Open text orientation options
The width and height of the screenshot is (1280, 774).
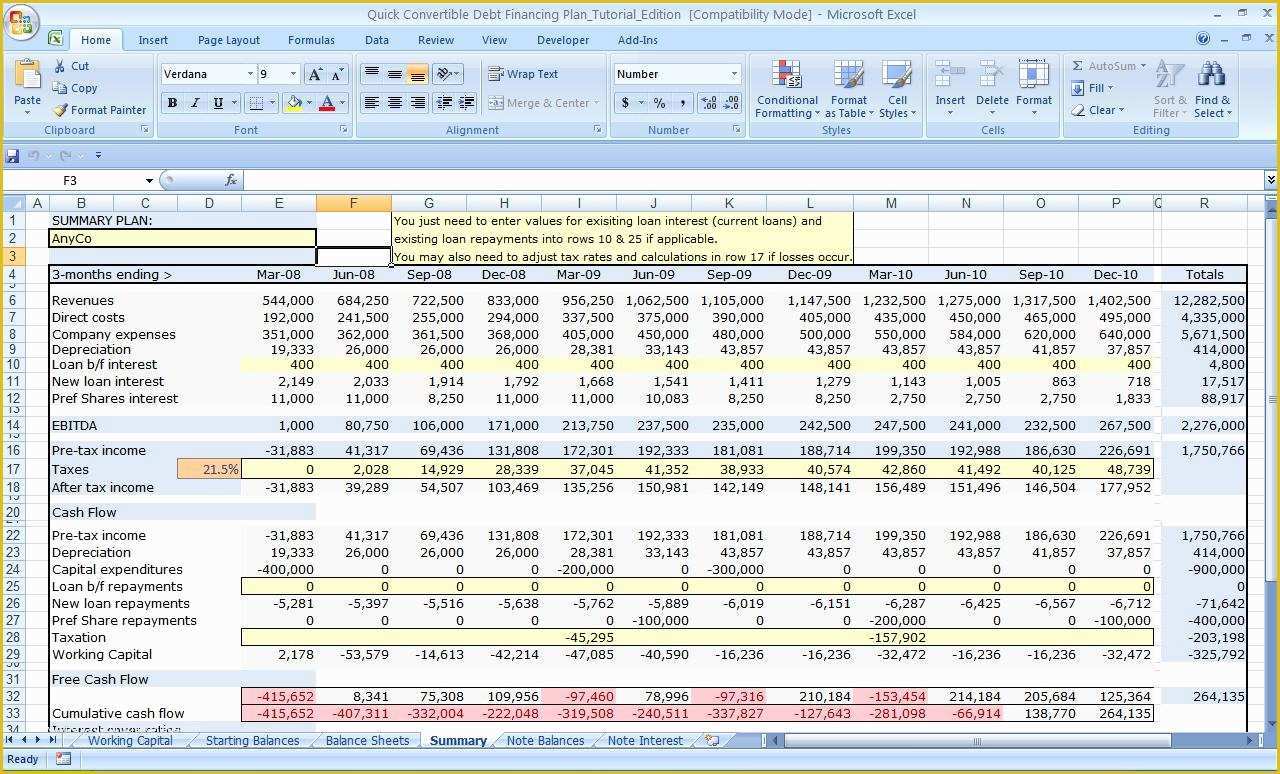pos(447,74)
